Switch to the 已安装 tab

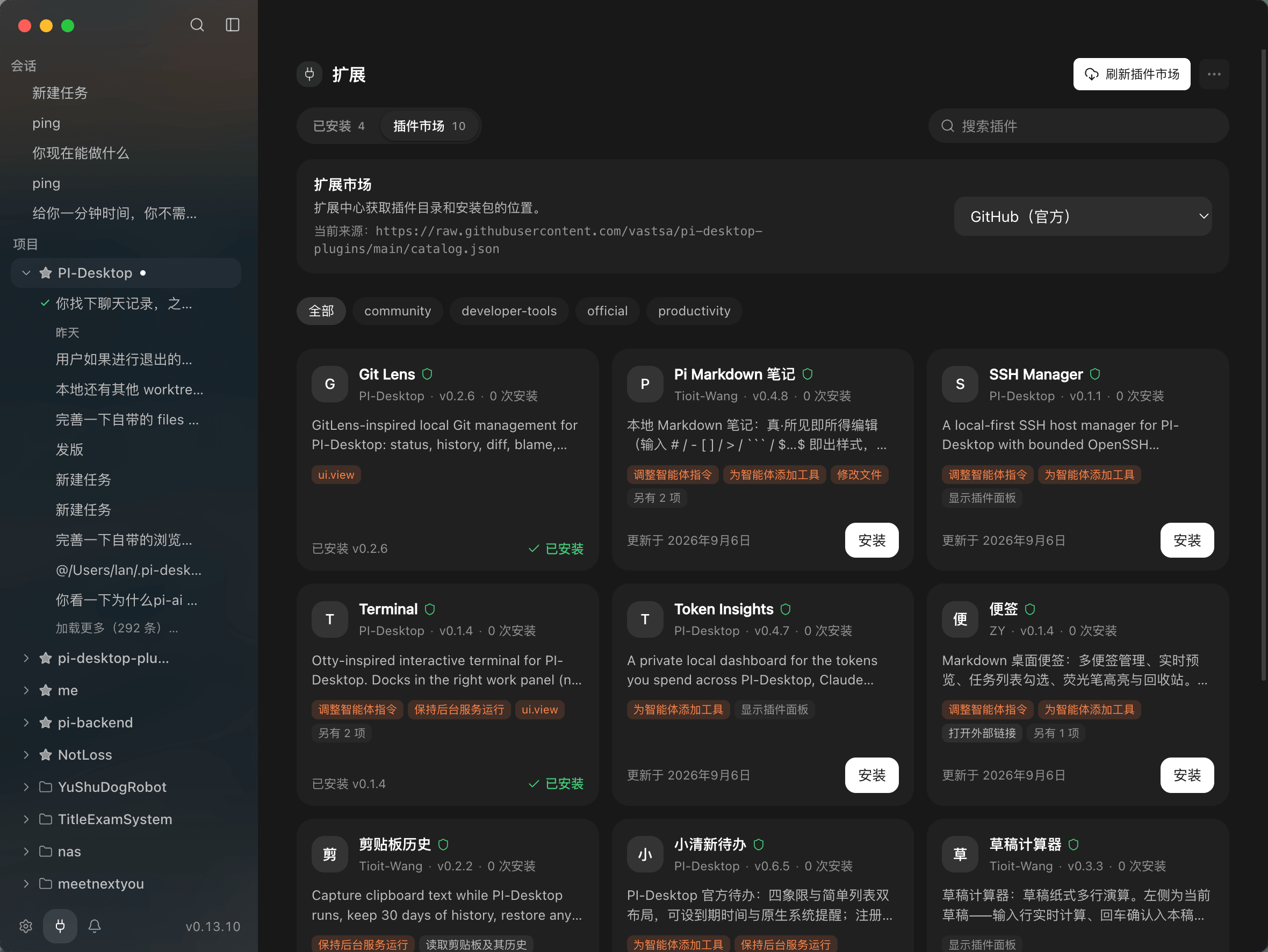click(339, 126)
